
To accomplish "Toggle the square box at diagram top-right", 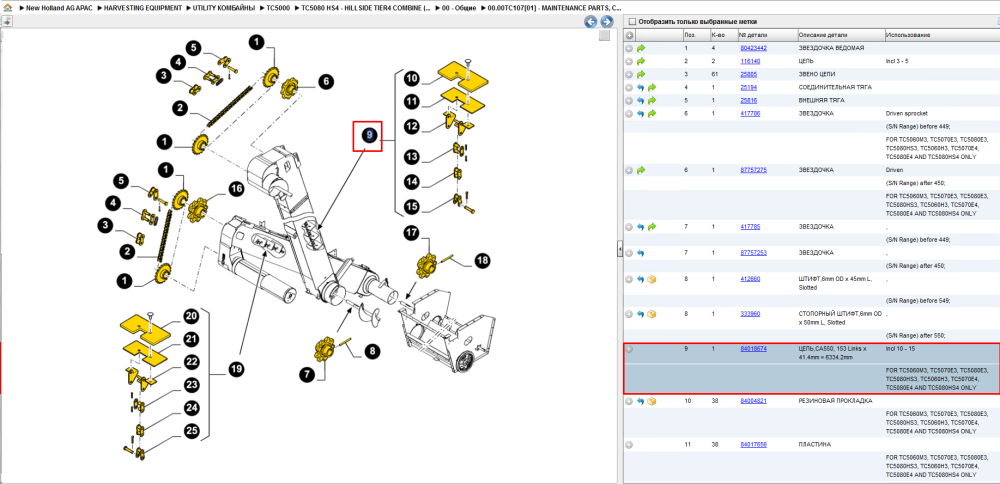I will click(605, 36).
